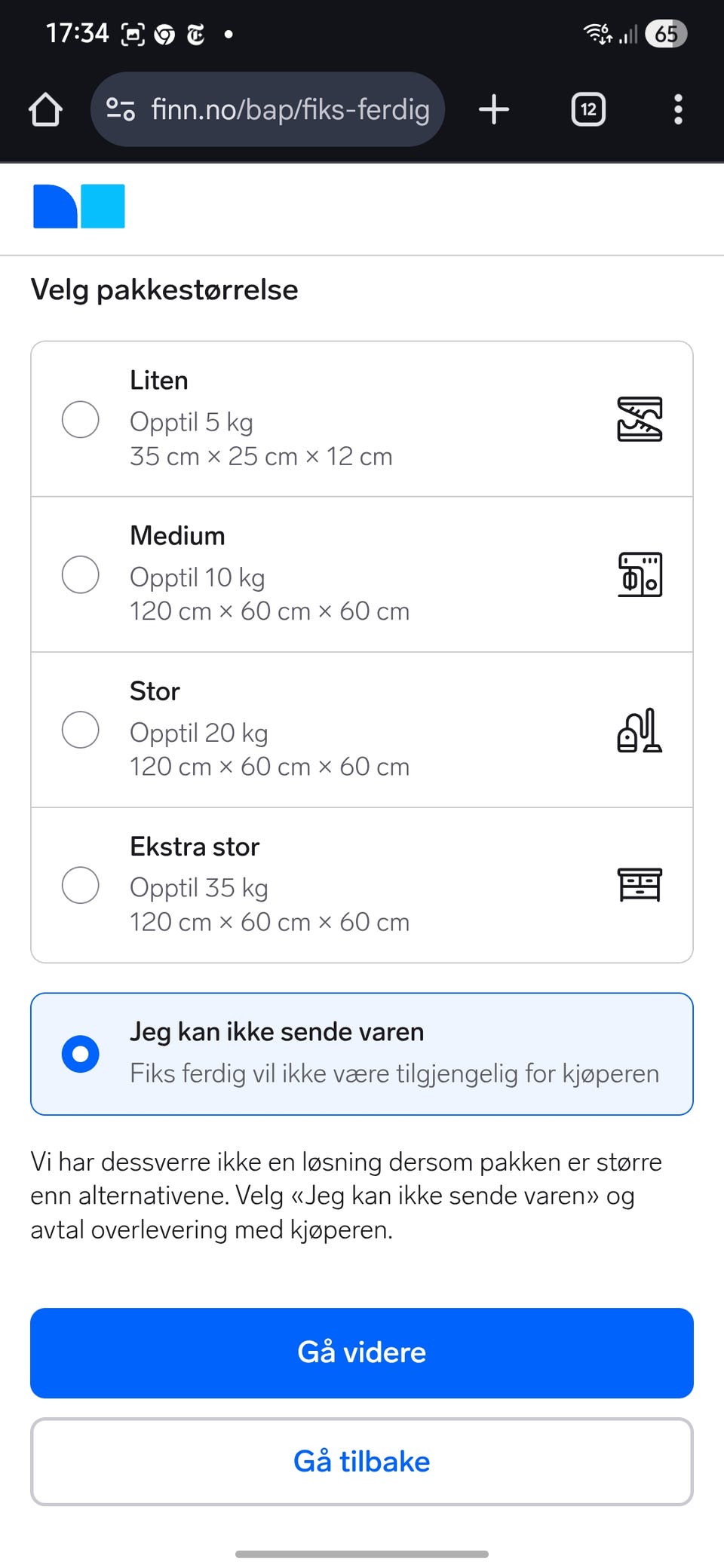The image size is (724, 1568).
Task: Open browser home page icon
Action: 45,109
